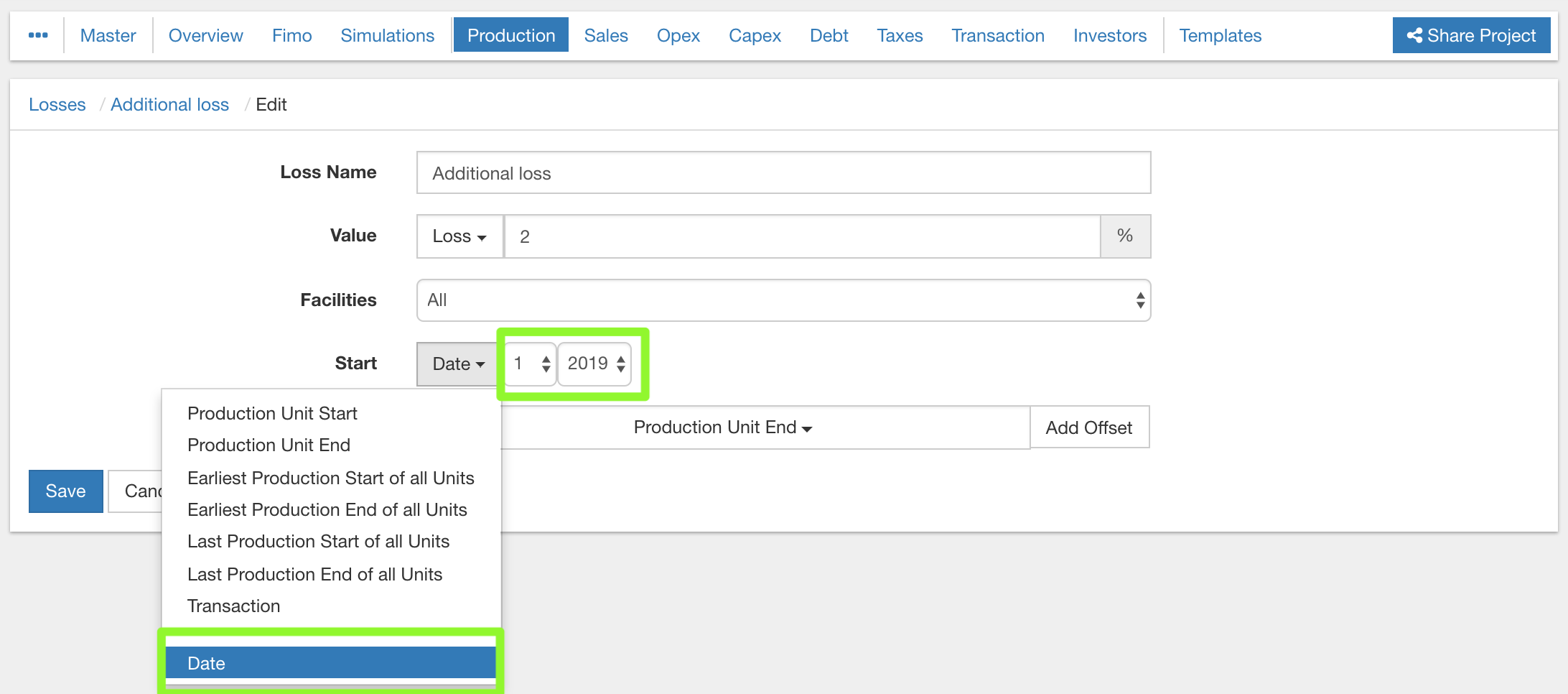Toggle the Start Date dropdown button

point(458,364)
